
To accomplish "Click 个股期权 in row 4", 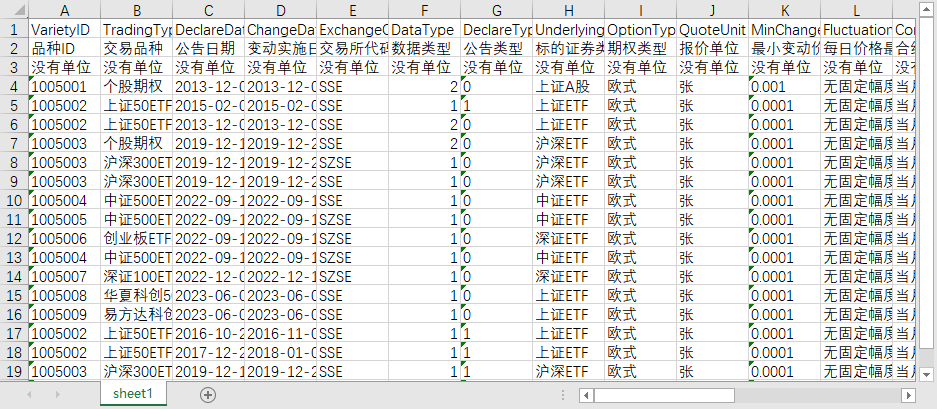I will pos(137,86).
